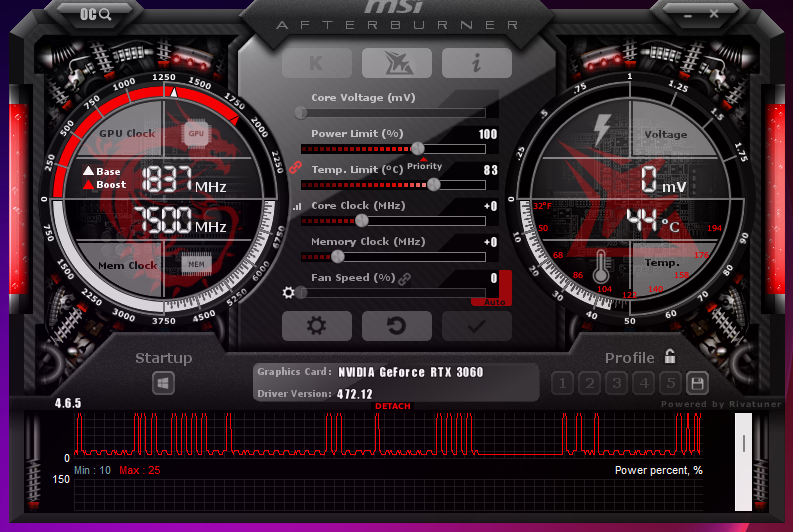Save profile using the floppy disk icon
The image size is (793, 532).
[697, 384]
